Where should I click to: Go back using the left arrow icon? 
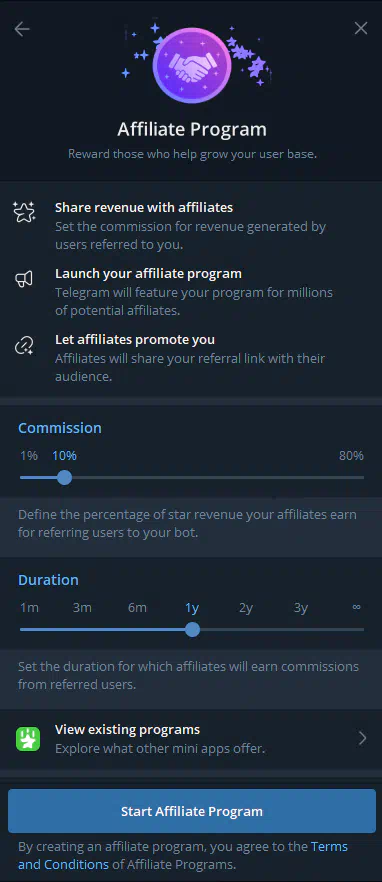click(22, 29)
